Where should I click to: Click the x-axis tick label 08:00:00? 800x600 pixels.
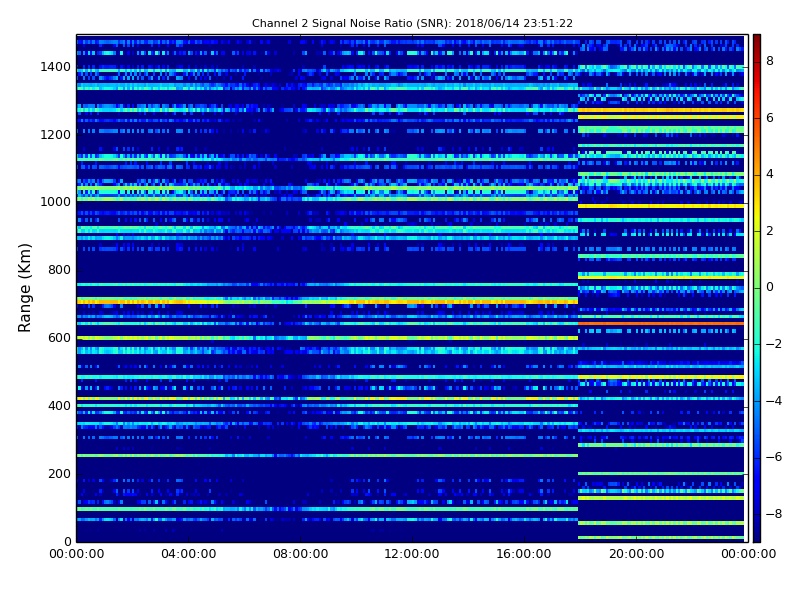tap(301, 554)
